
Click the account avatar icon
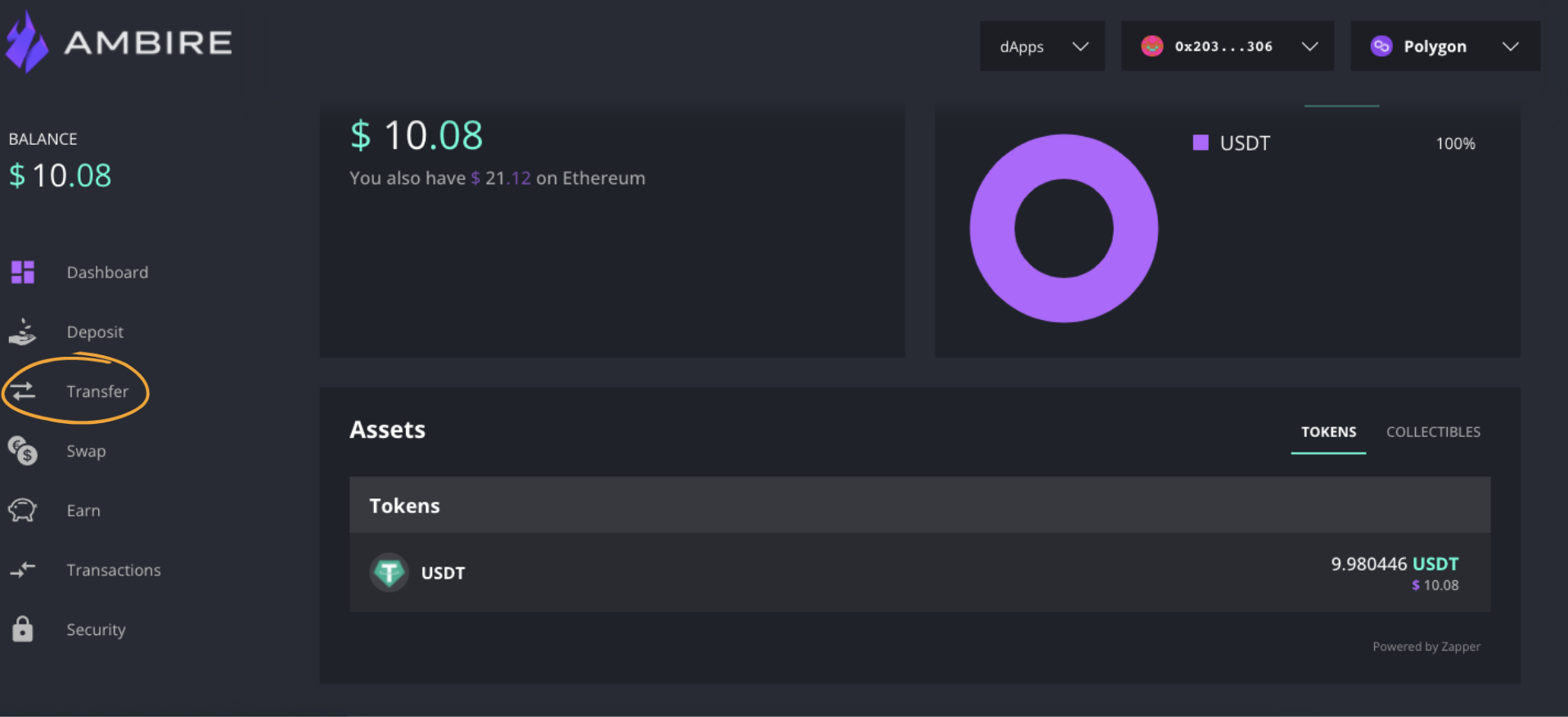coord(1152,46)
